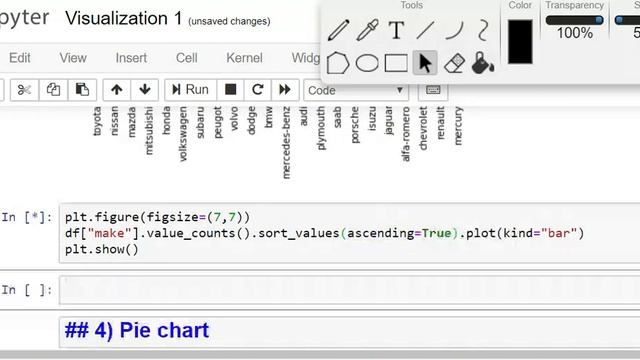The image size is (640, 360).
Task: Click the (unsaved changes) status text
Action: click(229, 21)
